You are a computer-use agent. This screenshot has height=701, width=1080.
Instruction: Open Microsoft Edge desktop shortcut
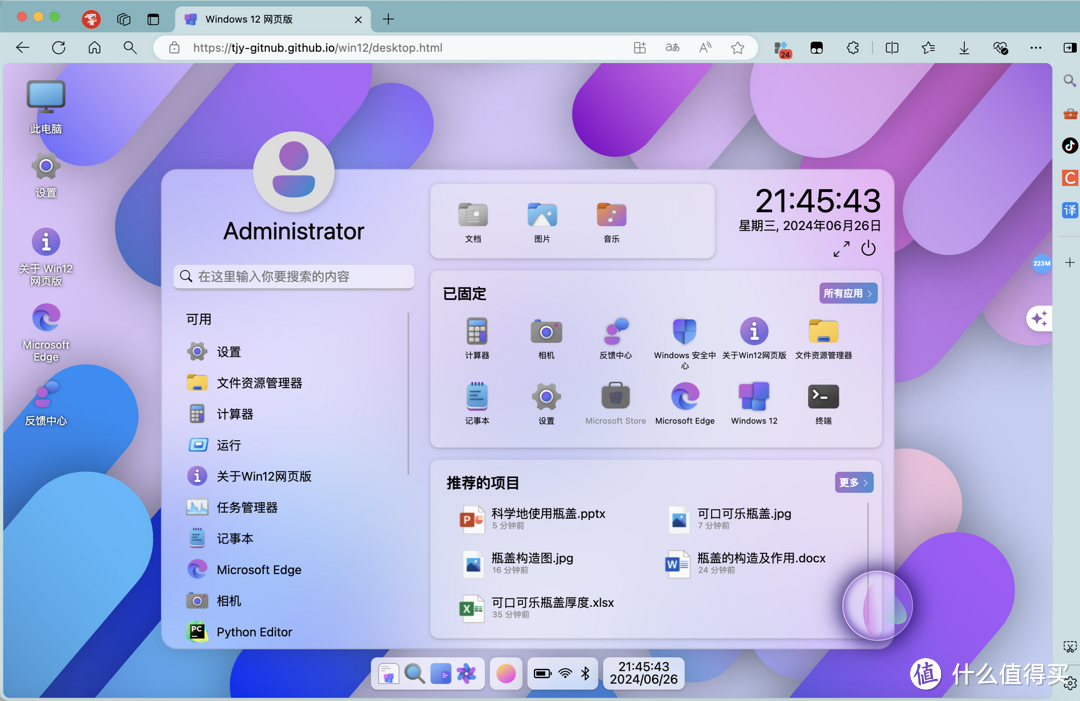pyautogui.click(x=46, y=332)
